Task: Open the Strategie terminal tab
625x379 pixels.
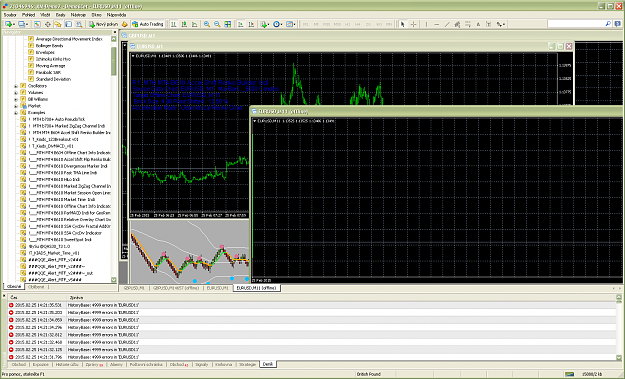Action: (247, 365)
